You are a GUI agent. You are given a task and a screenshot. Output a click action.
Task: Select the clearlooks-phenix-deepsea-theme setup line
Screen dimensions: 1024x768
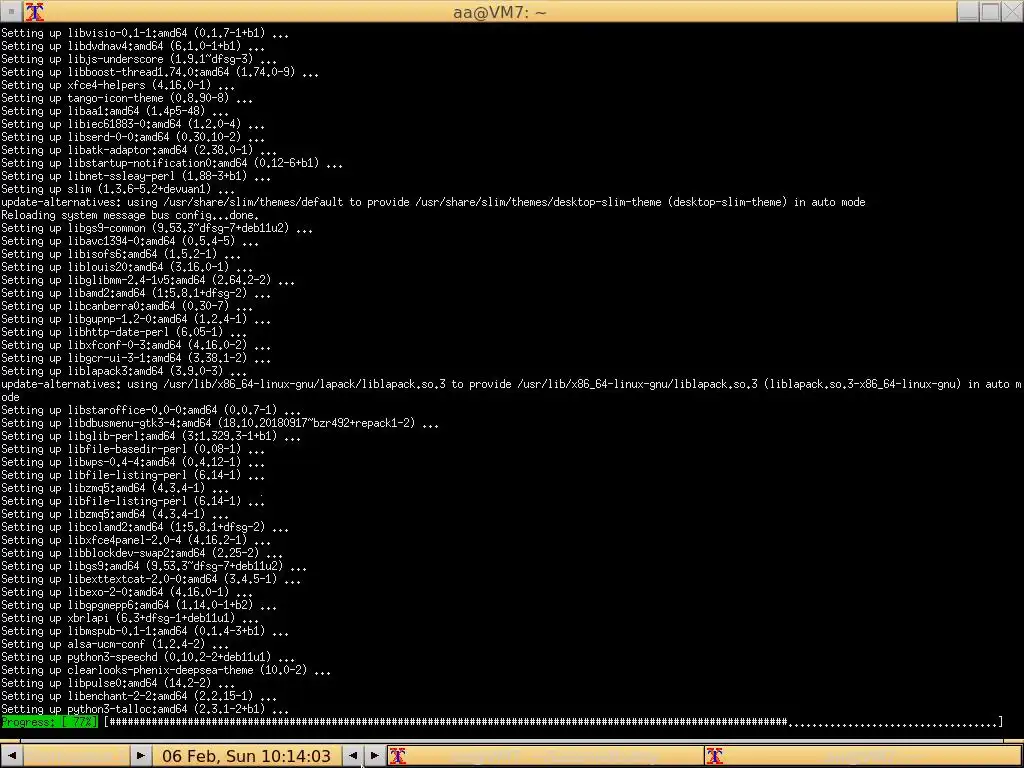coord(166,670)
